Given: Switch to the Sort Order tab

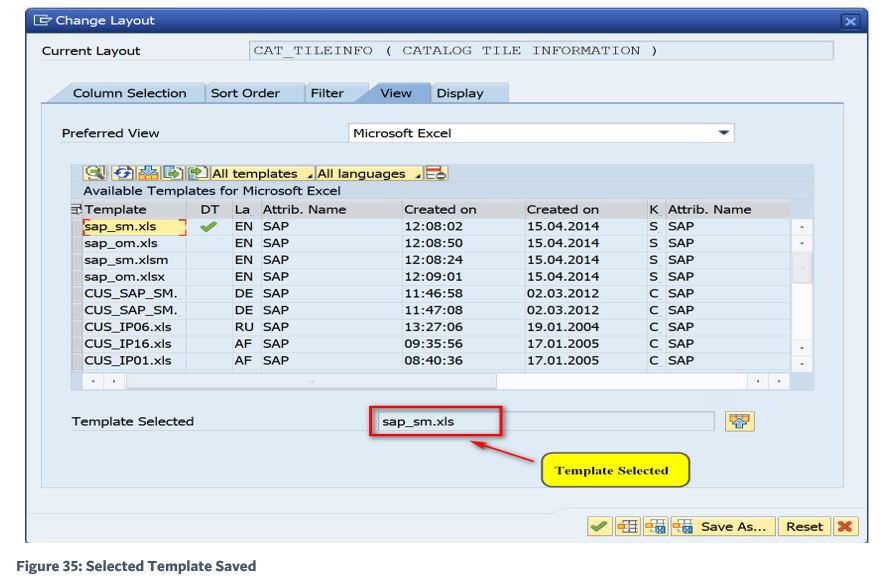Looking at the screenshot, I should [245, 93].
